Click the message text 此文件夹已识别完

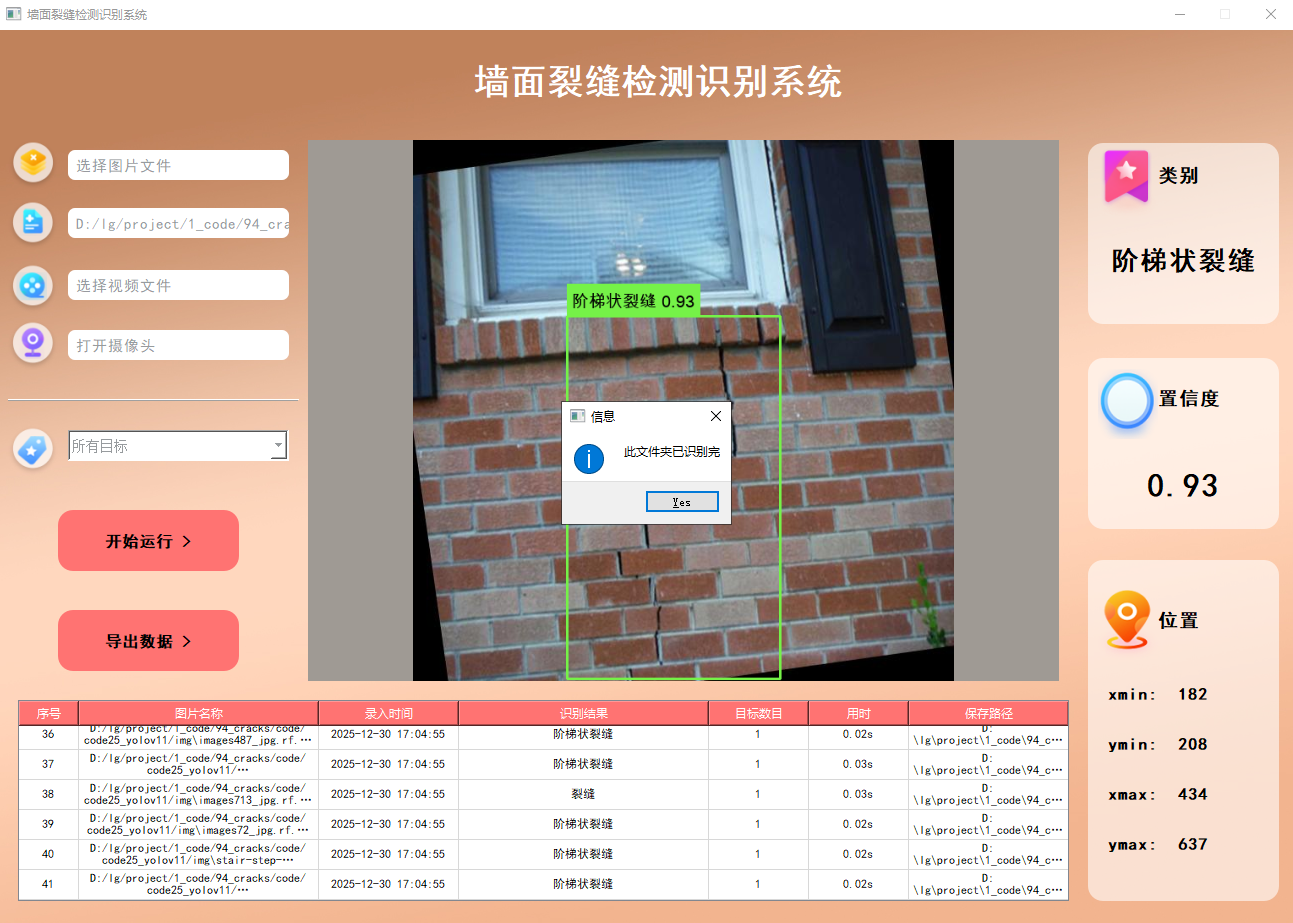point(672,452)
